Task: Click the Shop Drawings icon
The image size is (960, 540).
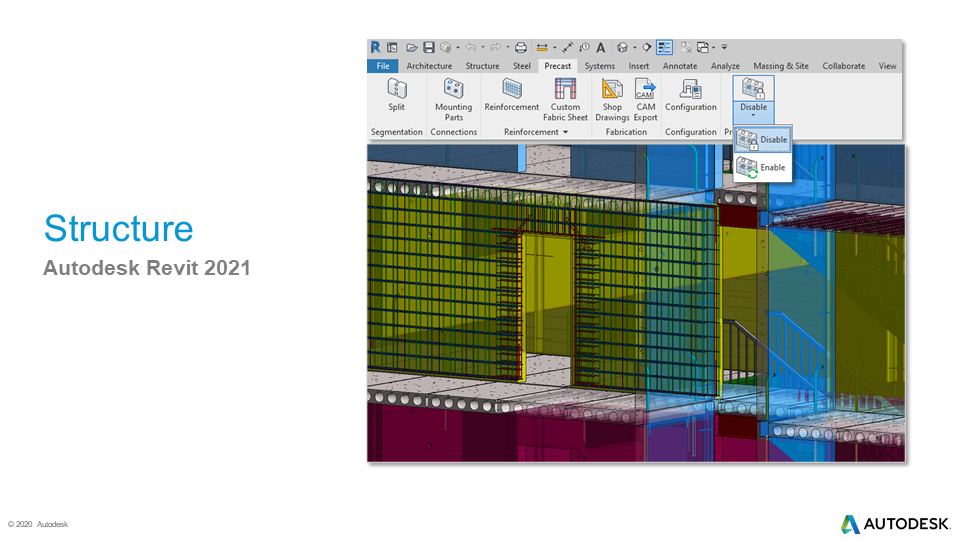Action: pos(612,98)
